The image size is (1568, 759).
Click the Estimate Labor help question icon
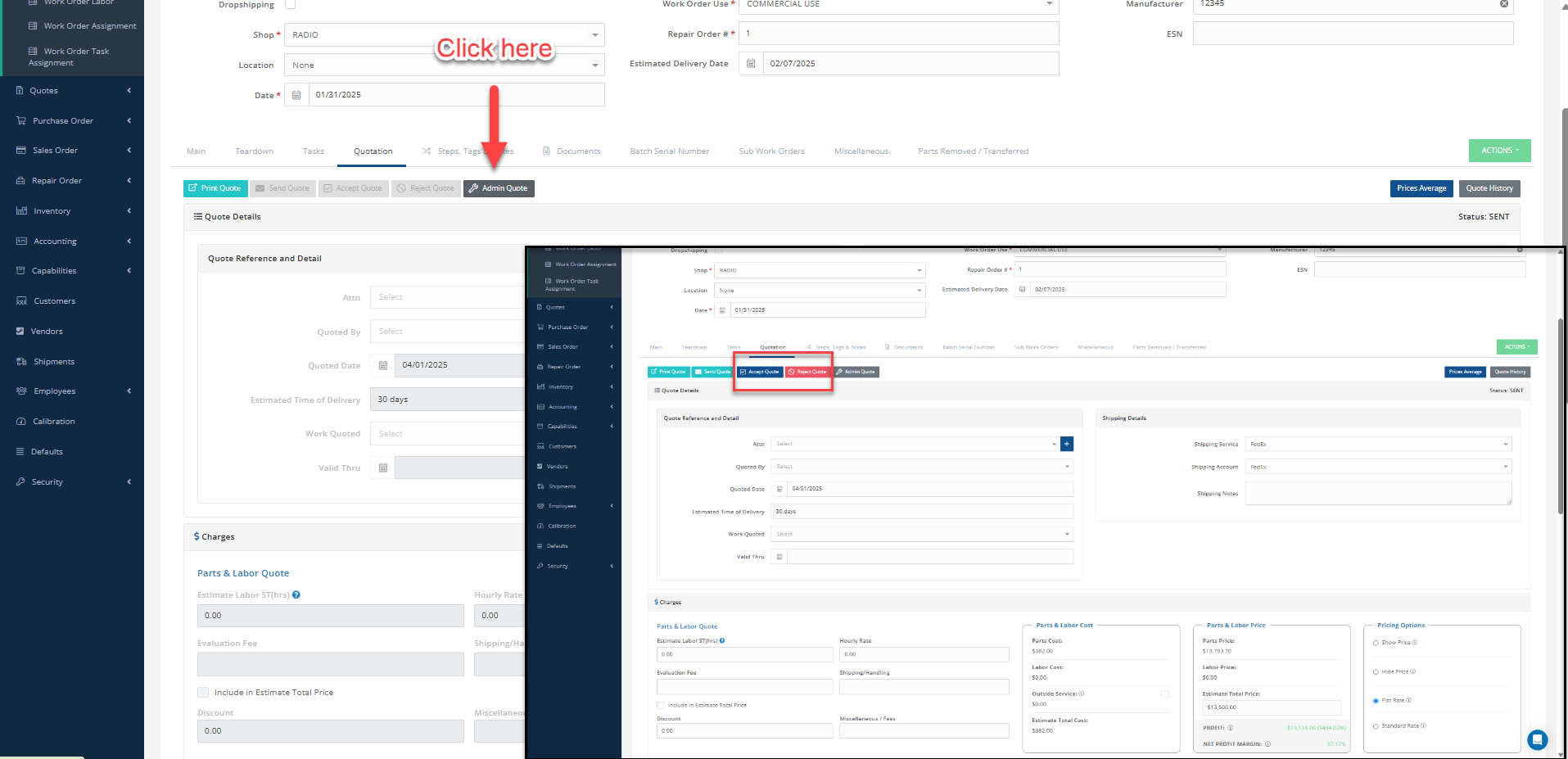296,595
